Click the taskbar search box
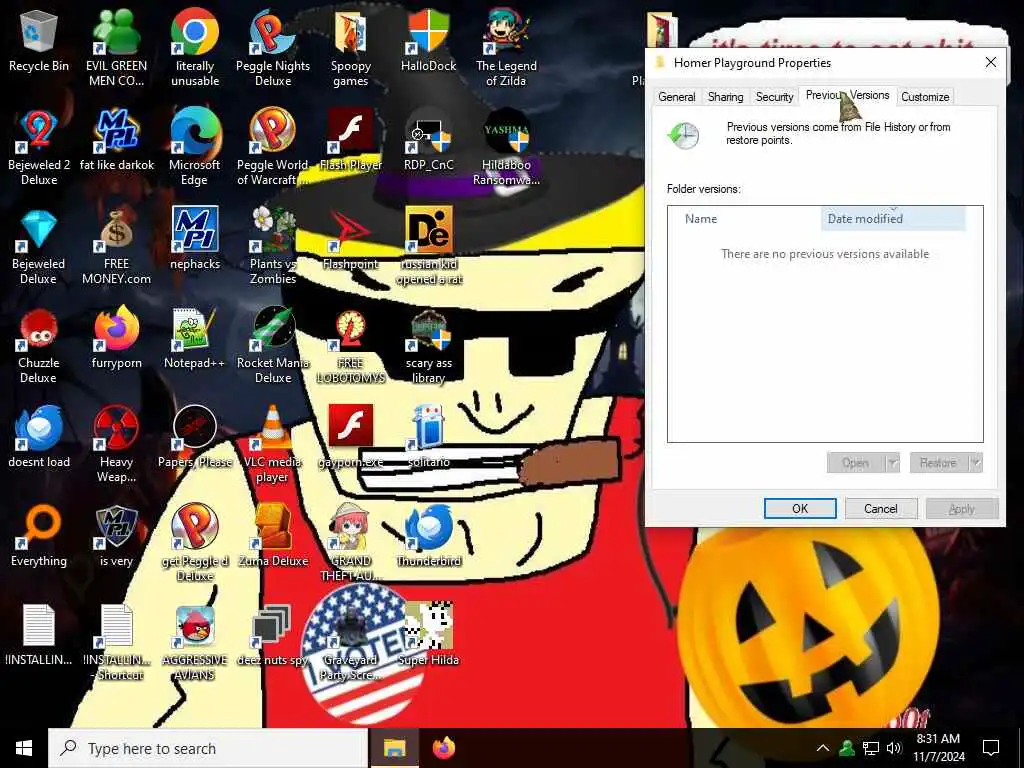1024x768 pixels. 208,748
